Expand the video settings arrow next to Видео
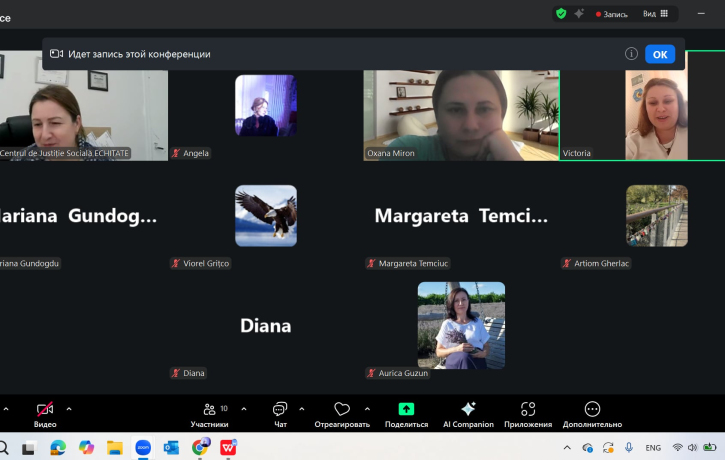Viewport: 725px width, 460px height. 69,408
